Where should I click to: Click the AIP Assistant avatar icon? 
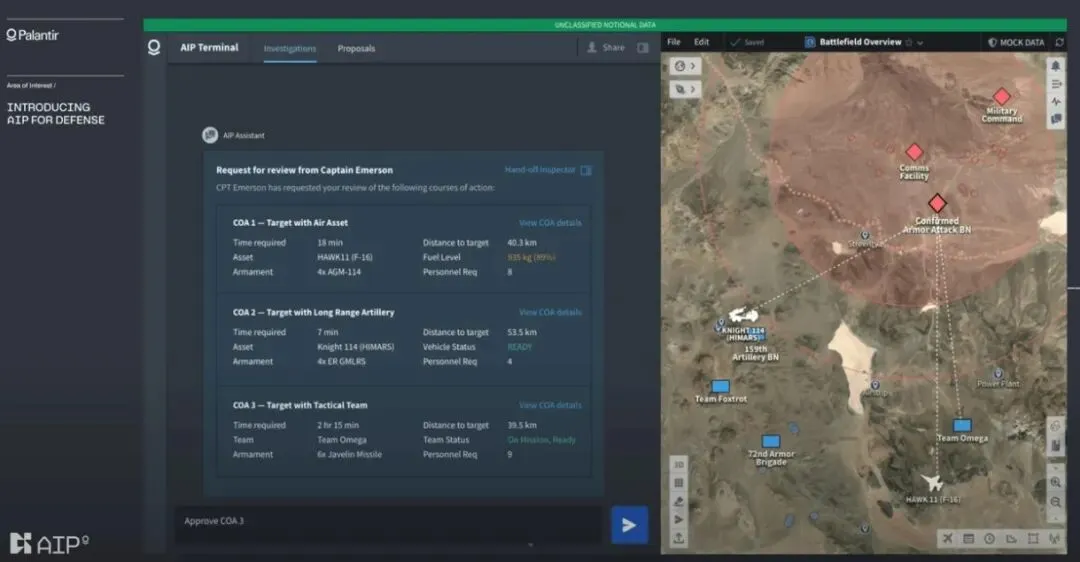(x=210, y=135)
